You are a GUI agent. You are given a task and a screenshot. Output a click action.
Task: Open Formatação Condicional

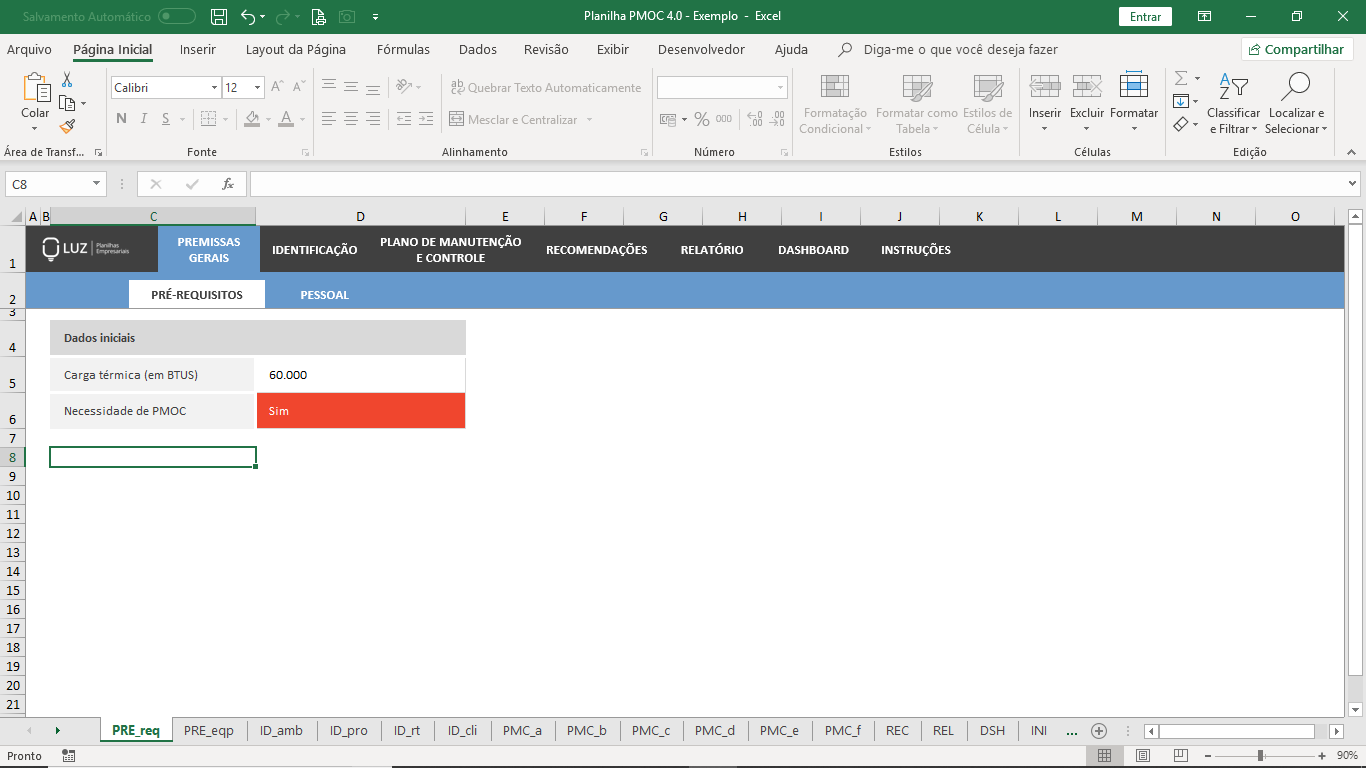(835, 104)
